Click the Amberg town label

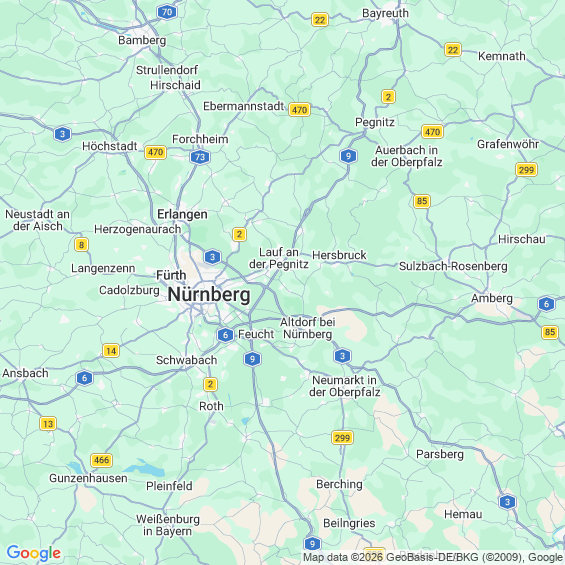tap(492, 298)
